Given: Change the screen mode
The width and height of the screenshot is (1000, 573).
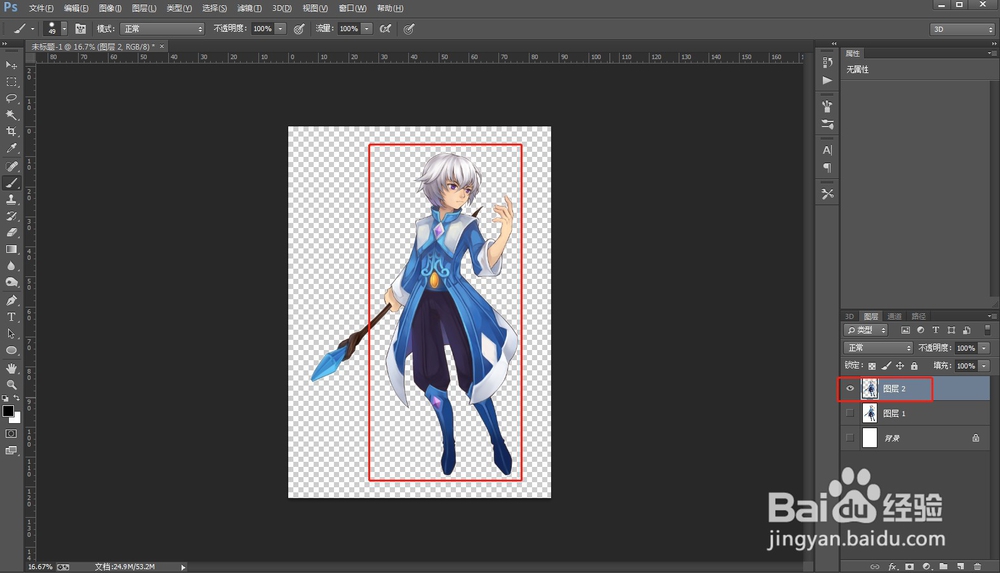Looking at the screenshot, I should coord(11,450).
